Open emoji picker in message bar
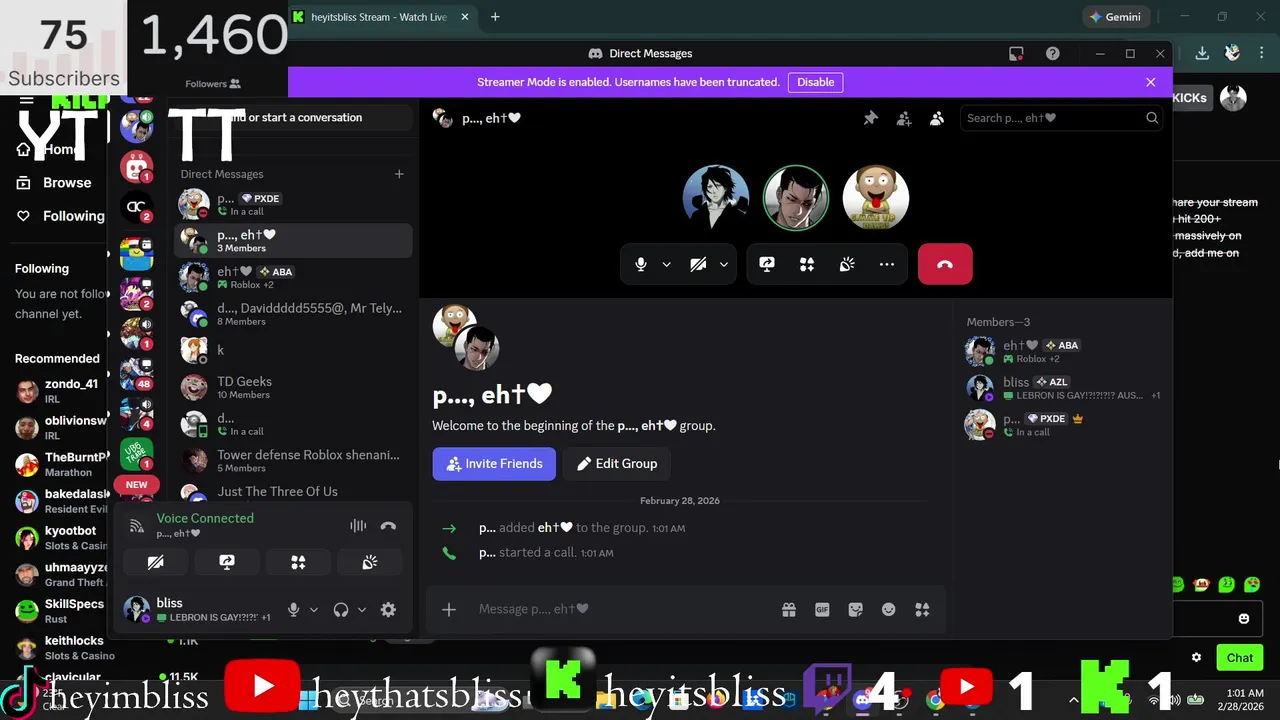Image resolution: width=1280 pixels, height=720 pixels. (x=888, y=609)
